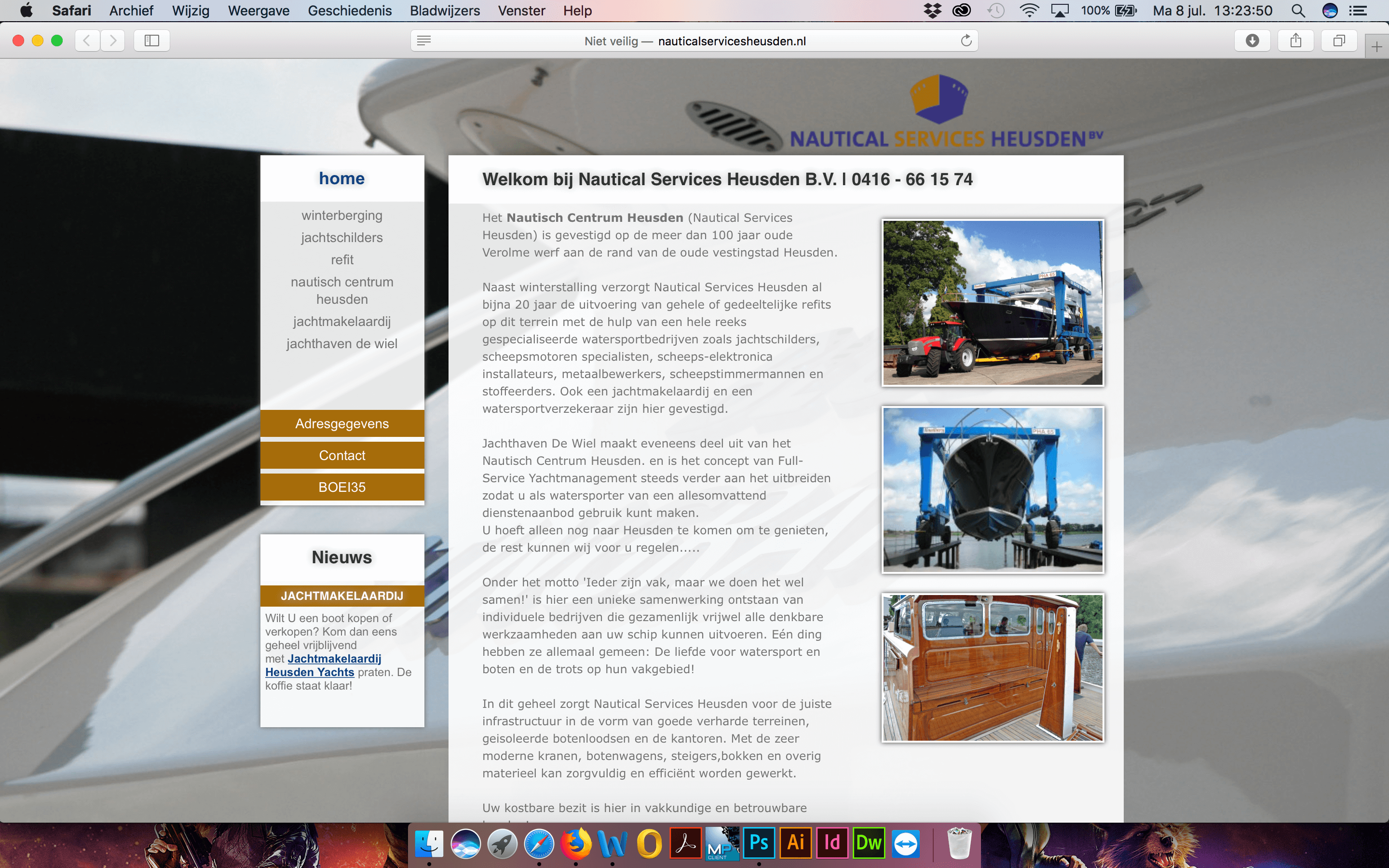Click the battery status indicator
1389x868 pixels.
1109,10
